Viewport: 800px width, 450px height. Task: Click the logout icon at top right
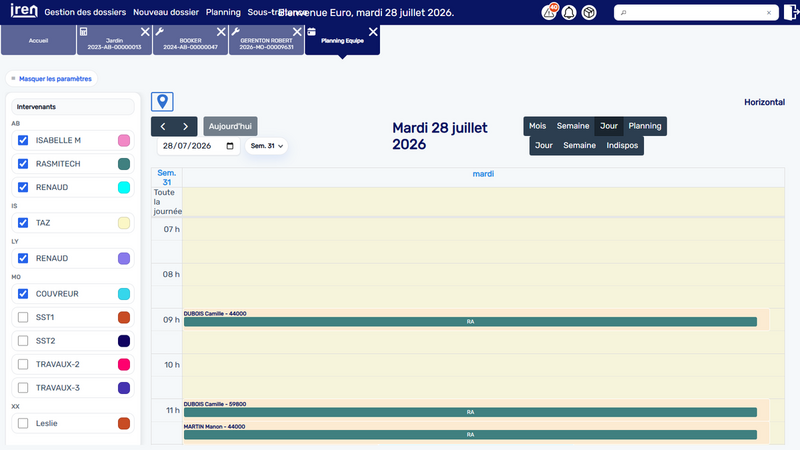point(791,12)
